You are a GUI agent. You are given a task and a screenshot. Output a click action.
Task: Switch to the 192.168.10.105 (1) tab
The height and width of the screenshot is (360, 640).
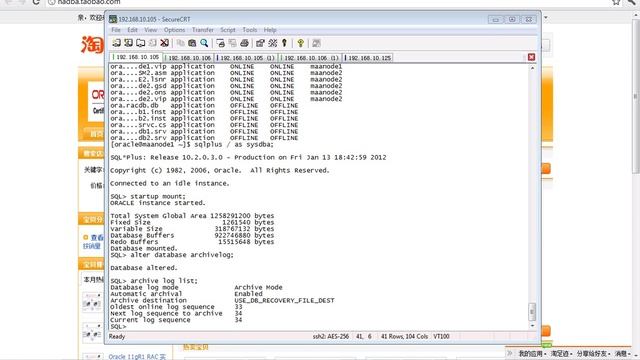tap(247, 58)
